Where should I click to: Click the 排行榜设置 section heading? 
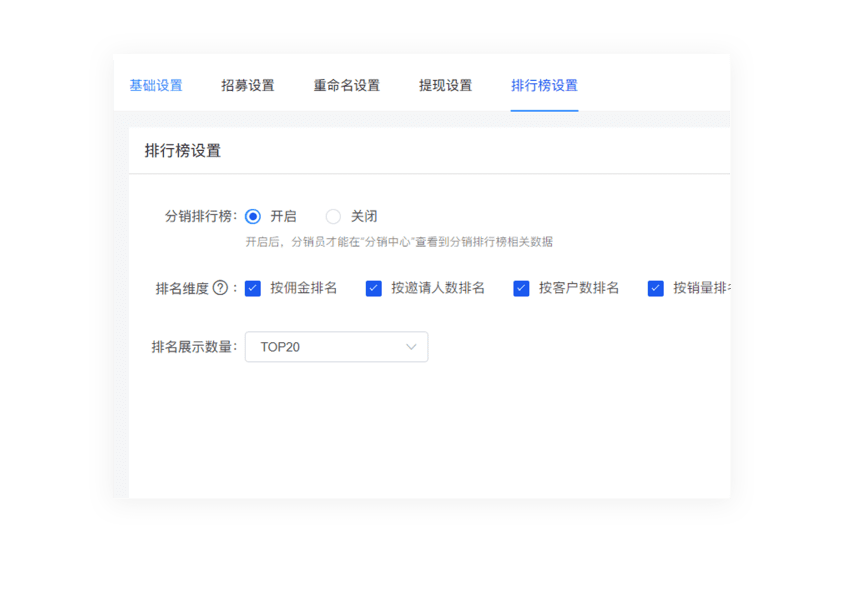coord(183,151)
